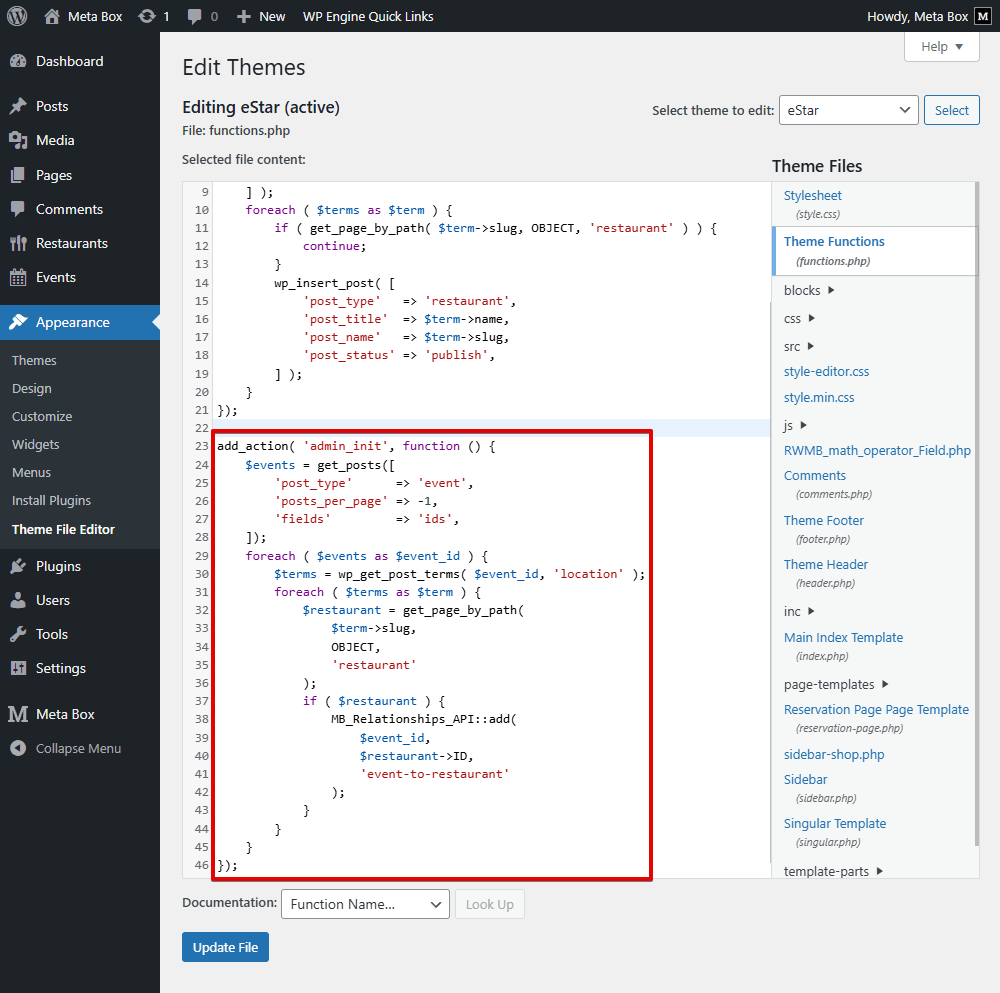Open the Menus submenu item
The width and height of the screenshot is (1000, 993).
[x=31, y=473]
